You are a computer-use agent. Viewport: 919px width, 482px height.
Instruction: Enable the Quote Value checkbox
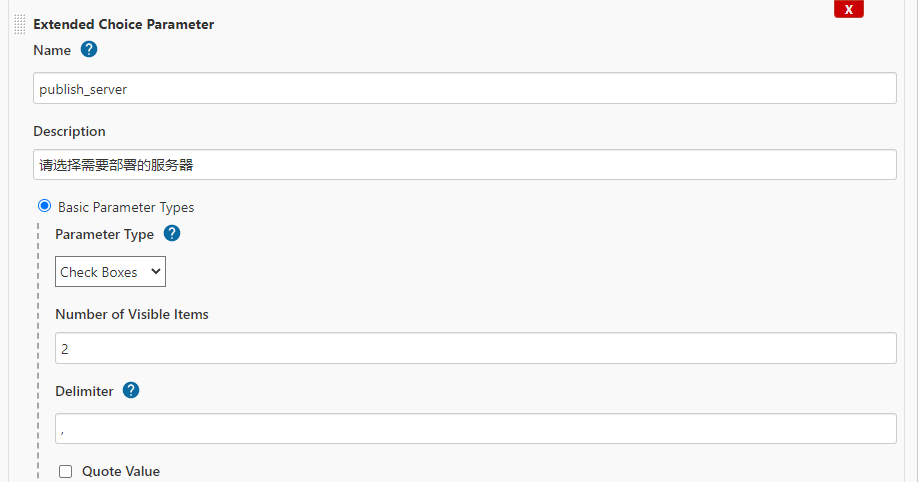66,471
